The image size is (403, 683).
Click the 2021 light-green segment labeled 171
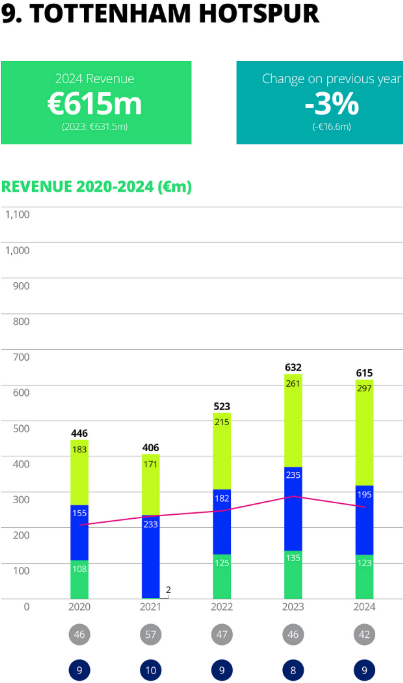point(151,485)
